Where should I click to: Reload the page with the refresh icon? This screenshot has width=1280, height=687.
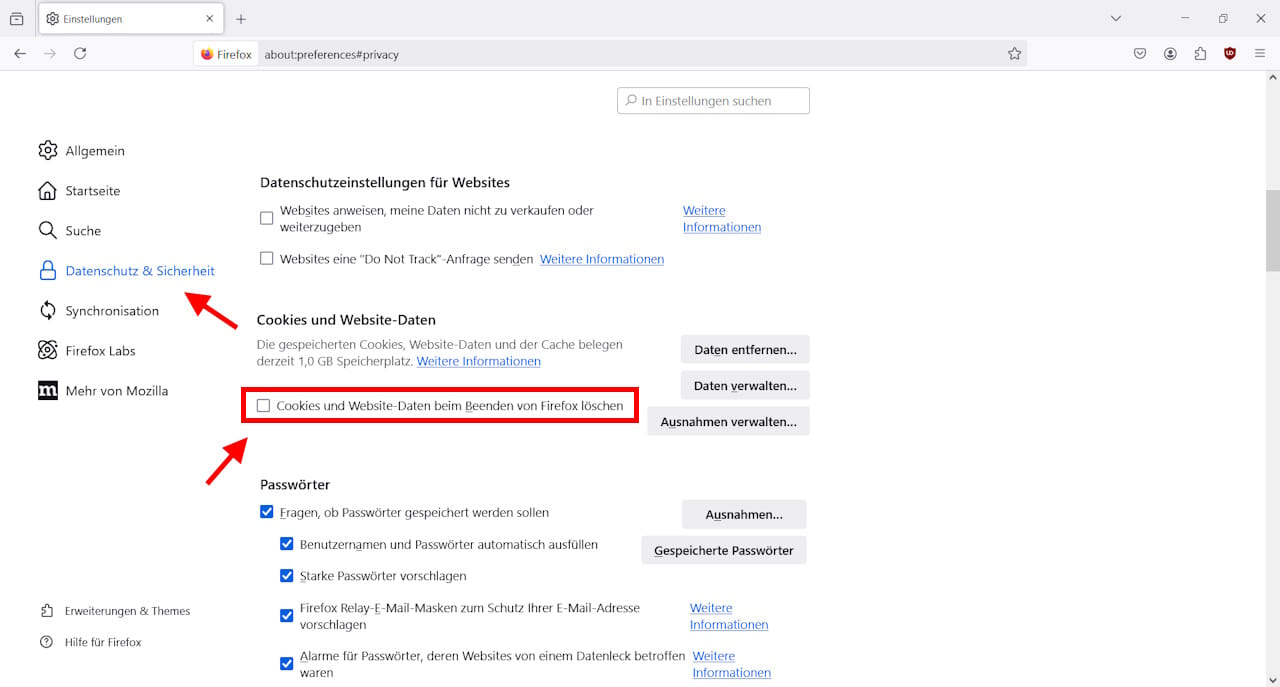point(80,53)
